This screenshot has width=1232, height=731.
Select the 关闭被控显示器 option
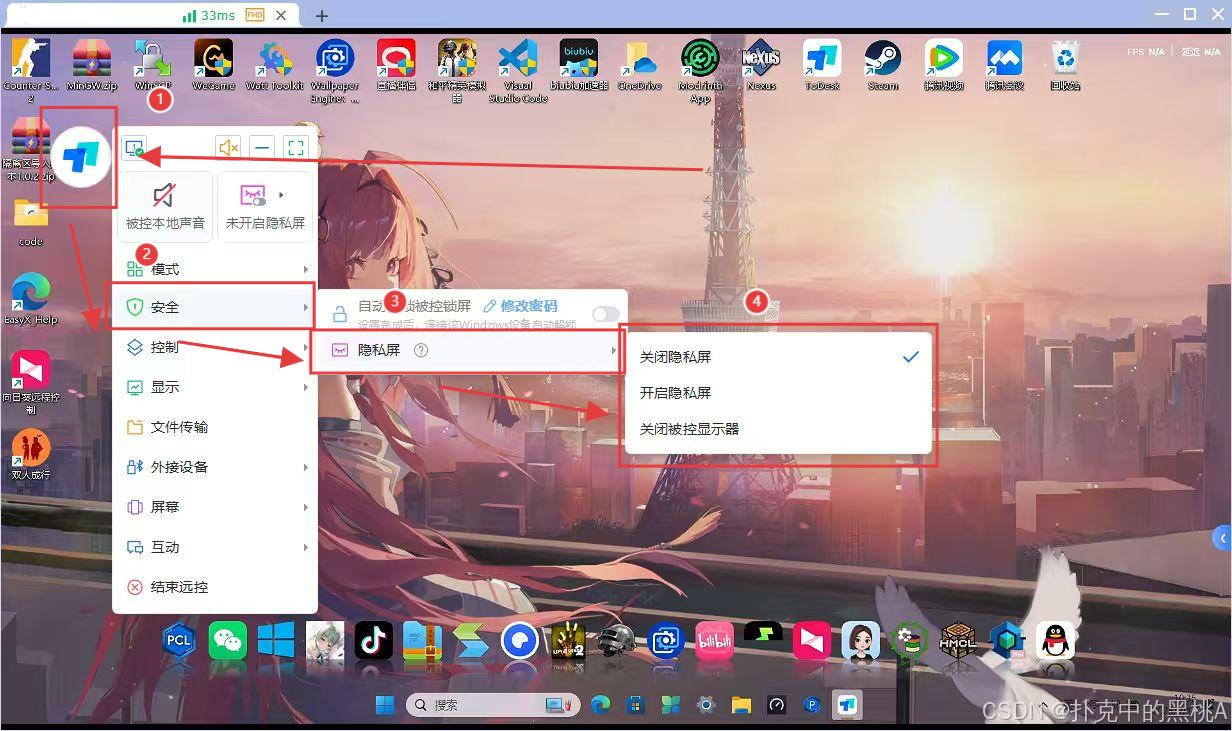(x=778, y=429)
